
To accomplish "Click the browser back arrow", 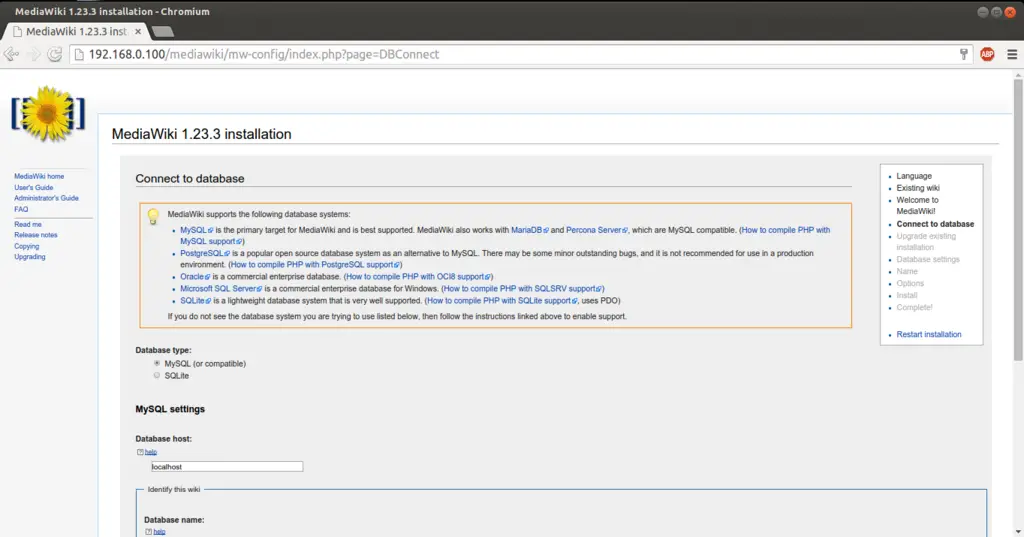I will coord(11,54).
